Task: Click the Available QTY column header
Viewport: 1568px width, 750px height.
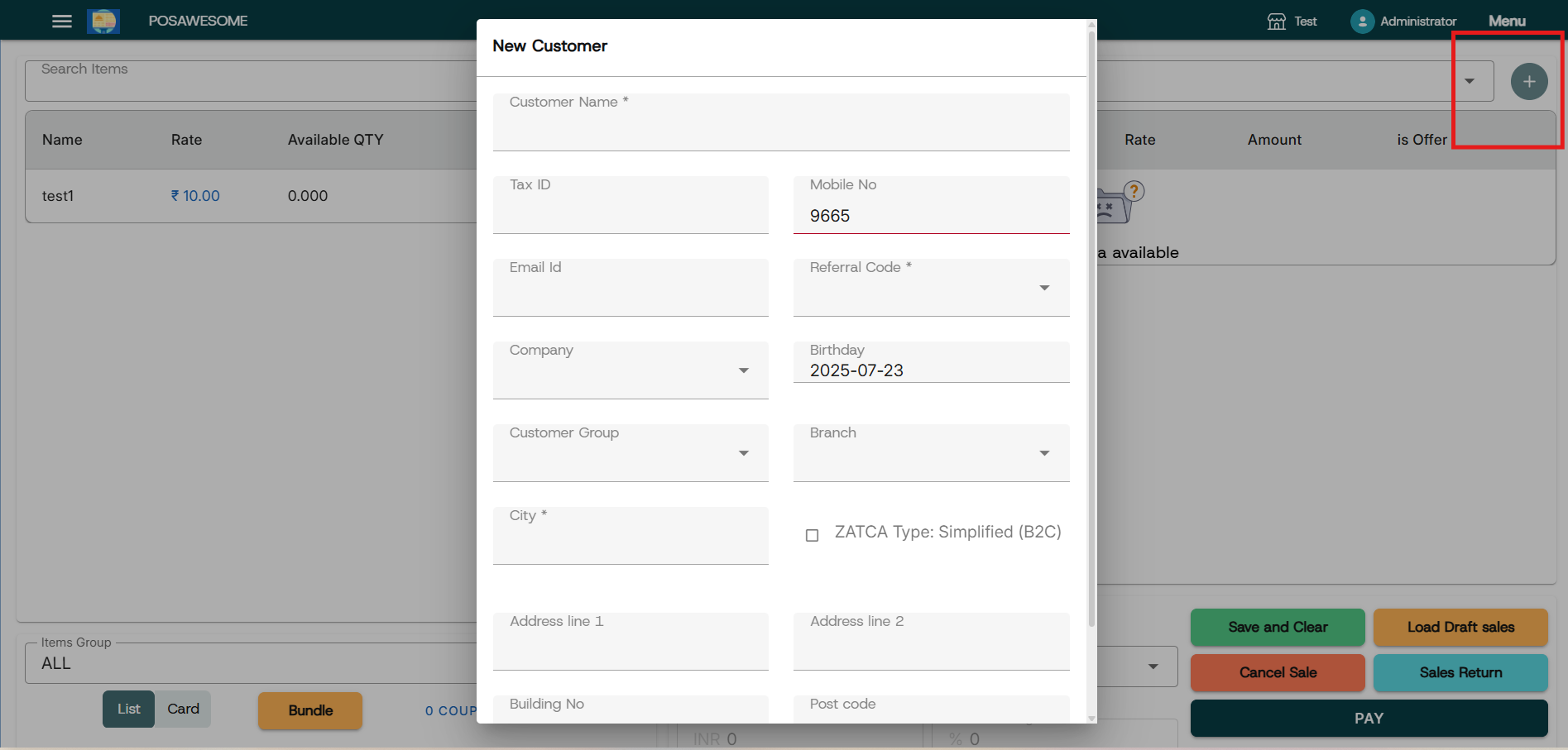Action: click(335, 140)
